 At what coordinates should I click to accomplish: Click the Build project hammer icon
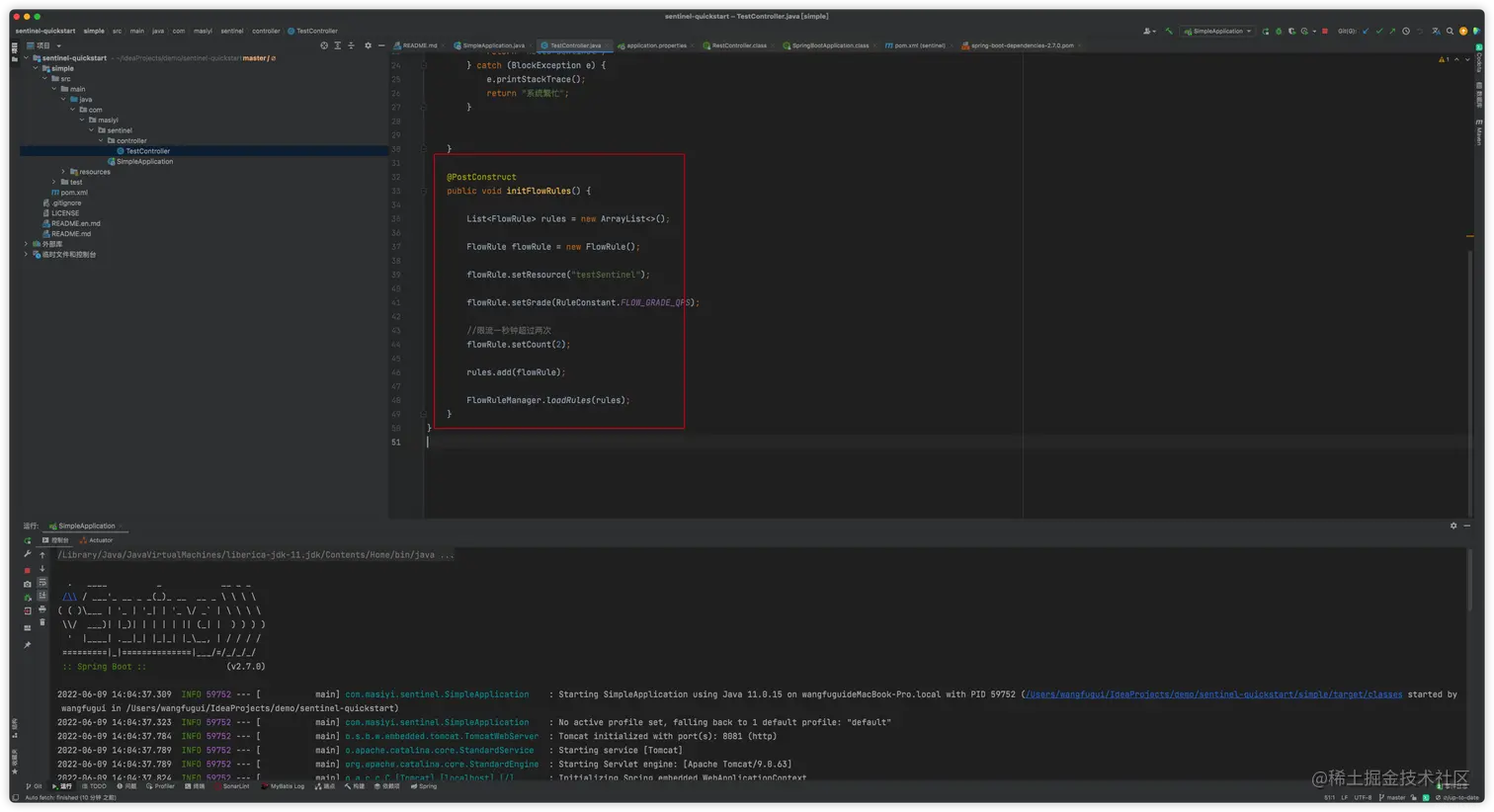click(x=1169, y=31)
